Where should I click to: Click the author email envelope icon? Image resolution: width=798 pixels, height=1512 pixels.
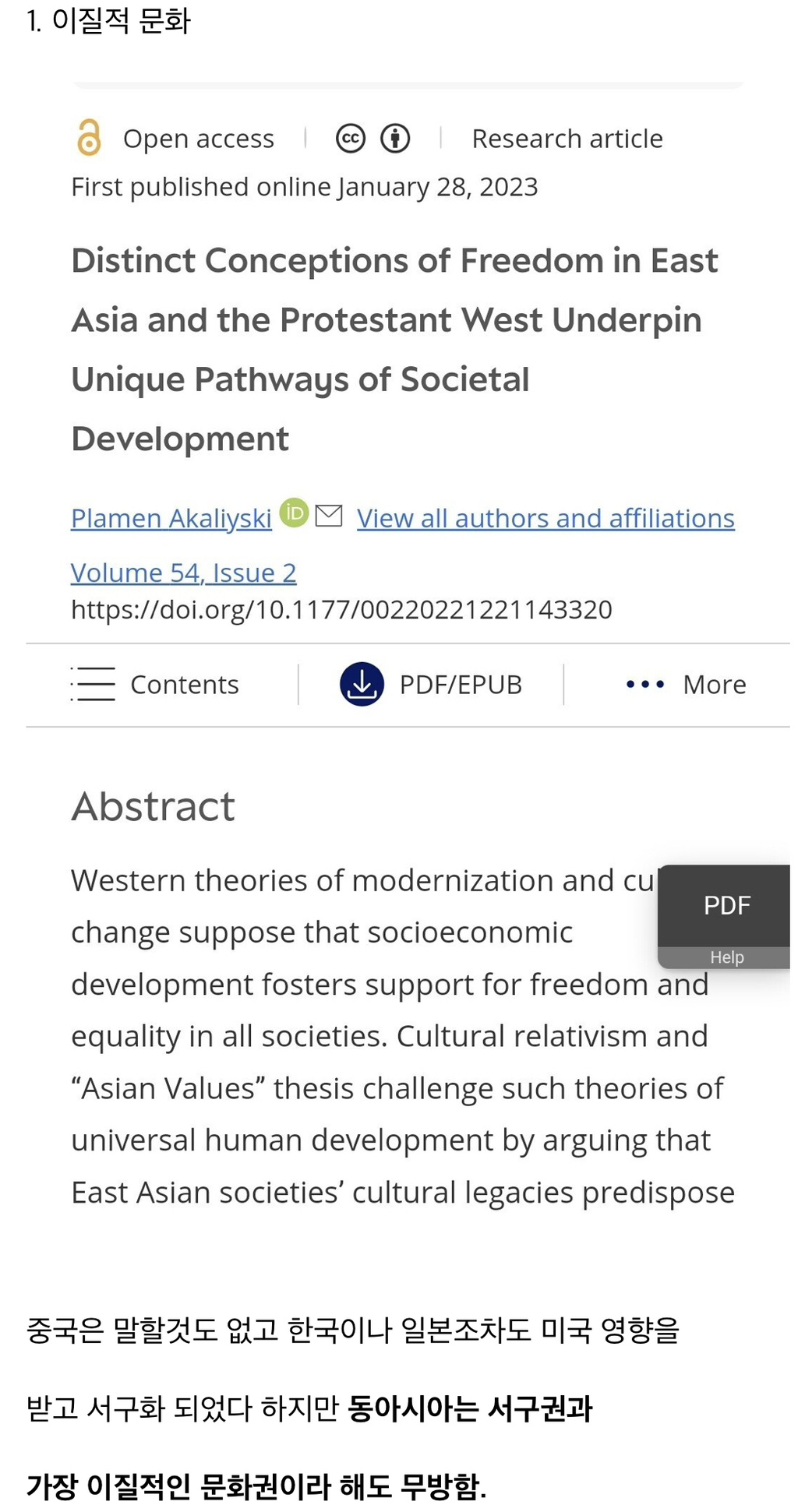(x=329, y=515)
